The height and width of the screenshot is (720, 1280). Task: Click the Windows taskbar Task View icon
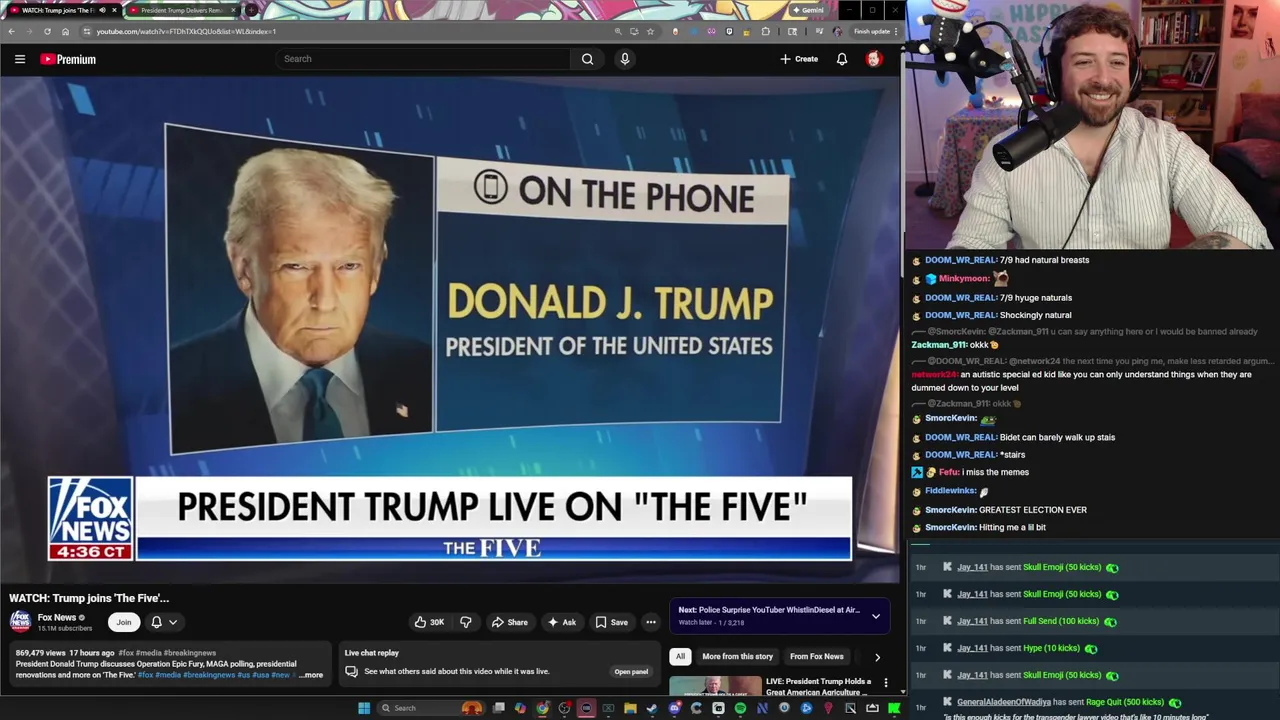498,708
